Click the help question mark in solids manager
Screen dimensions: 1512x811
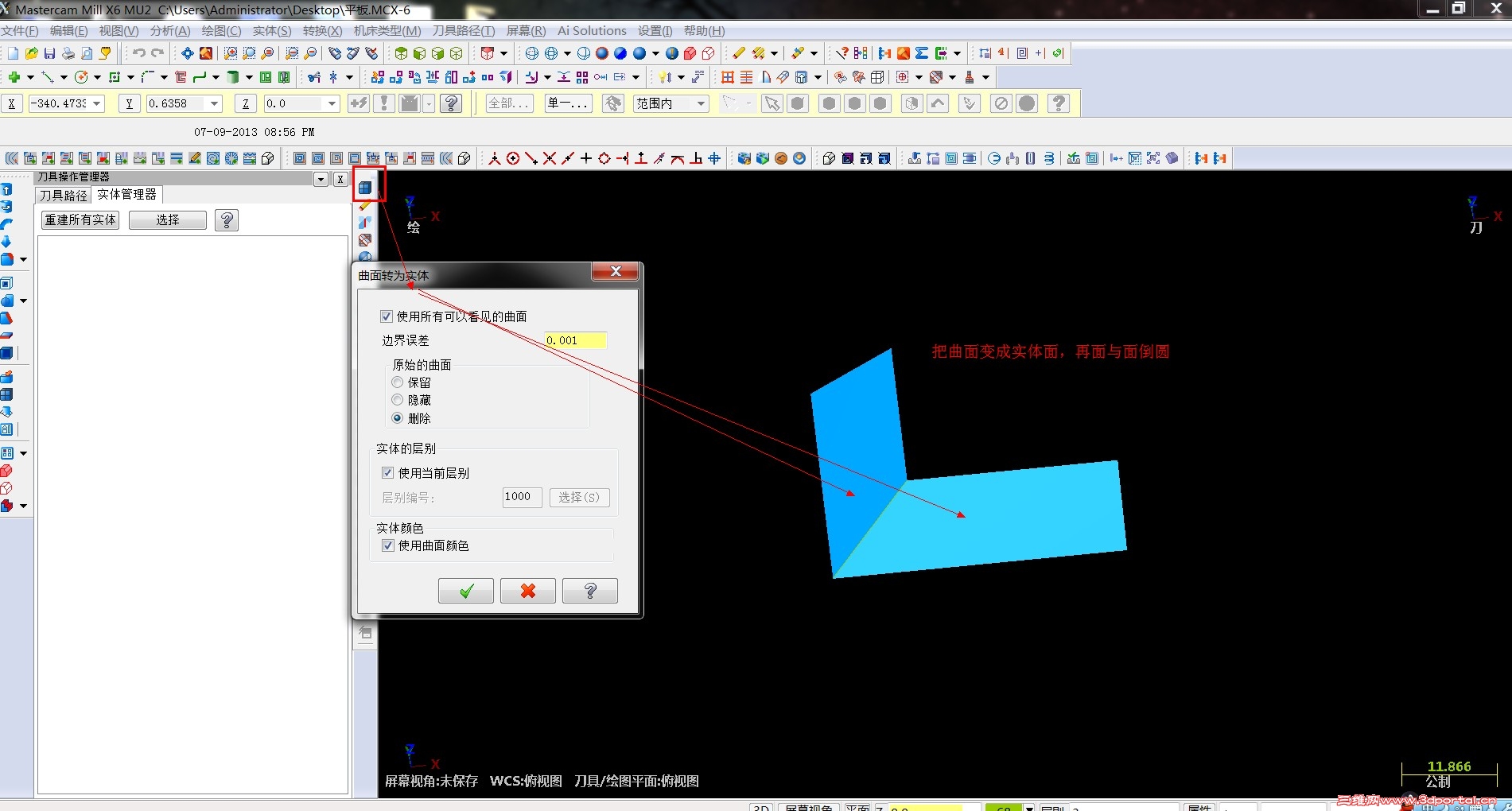pyautogui.click(x=227, y=220)
